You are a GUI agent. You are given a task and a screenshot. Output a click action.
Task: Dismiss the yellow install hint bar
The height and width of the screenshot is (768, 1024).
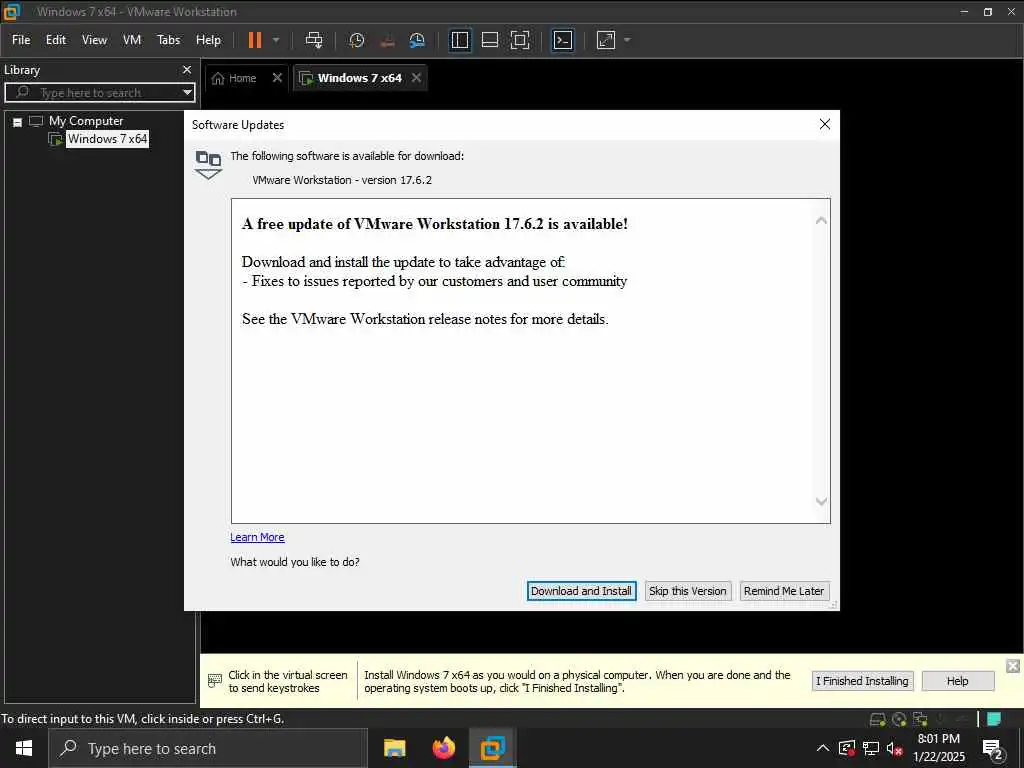(x=1013, y=665)
